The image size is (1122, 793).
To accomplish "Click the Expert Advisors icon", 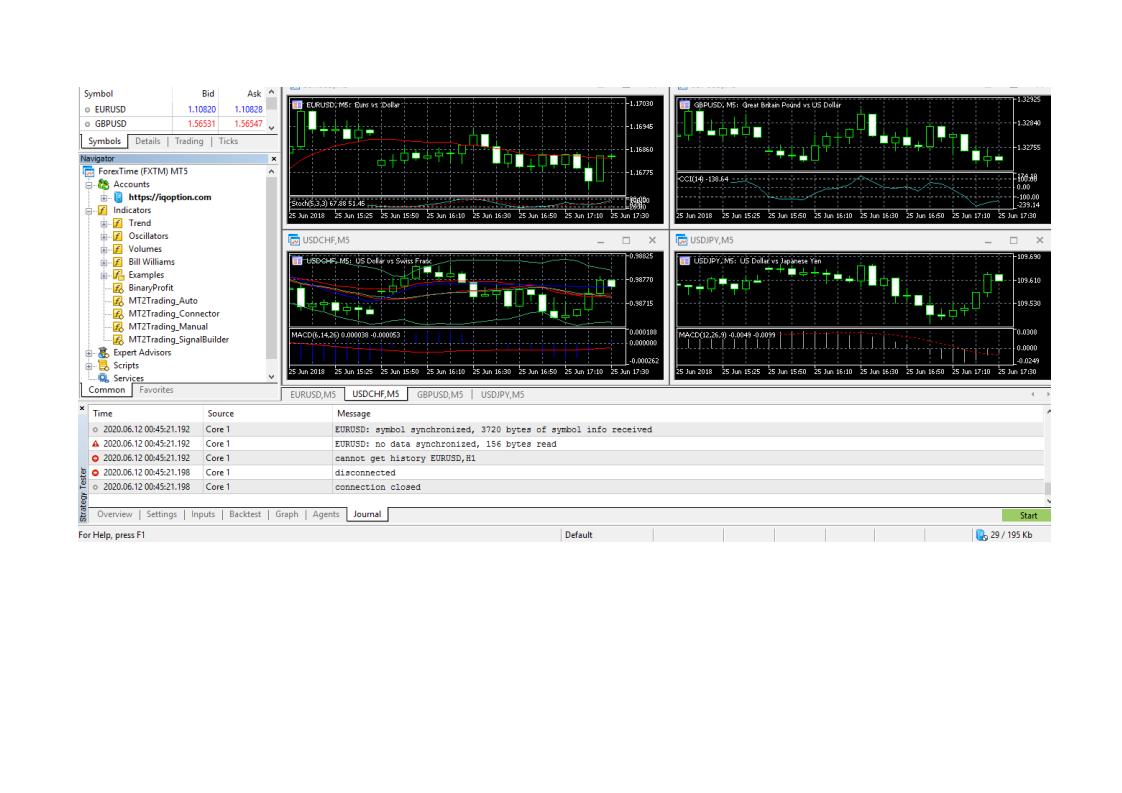I will 104,353.
